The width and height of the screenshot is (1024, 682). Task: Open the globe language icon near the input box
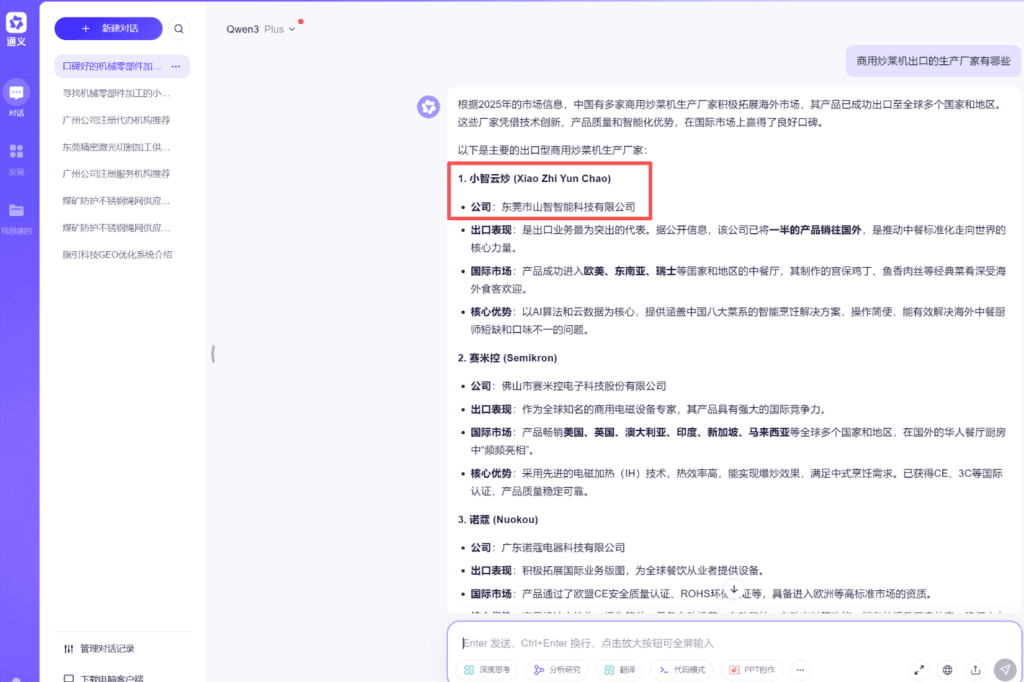coord(947,671)
